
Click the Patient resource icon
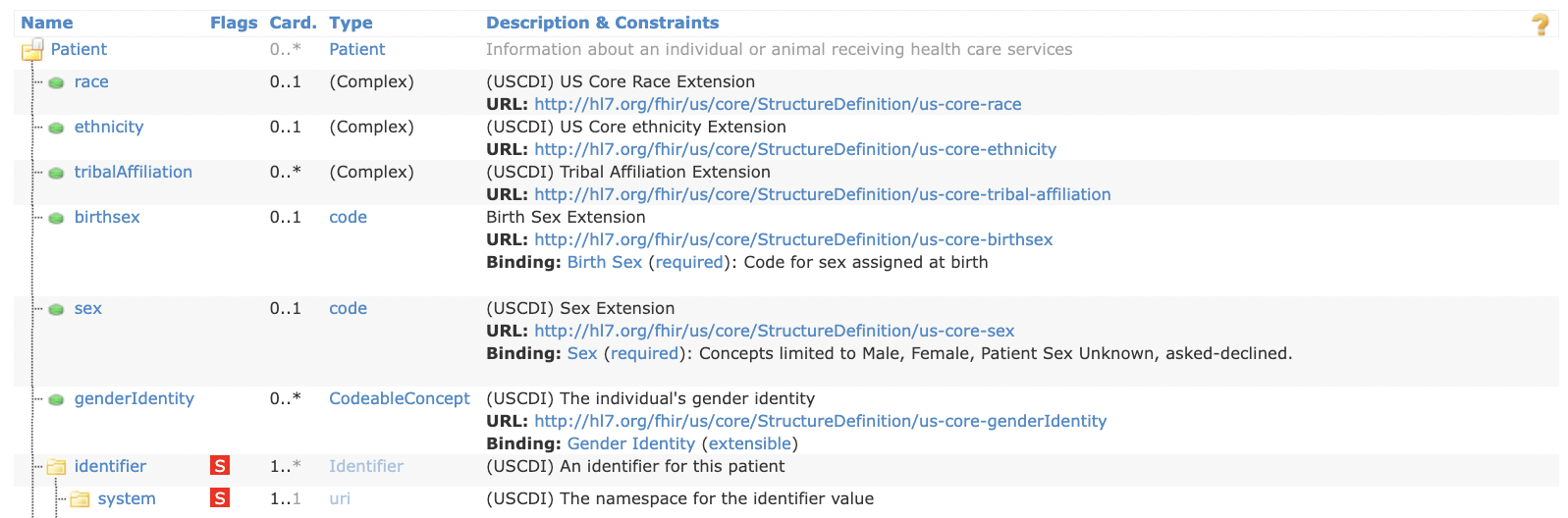click(32, 49)
